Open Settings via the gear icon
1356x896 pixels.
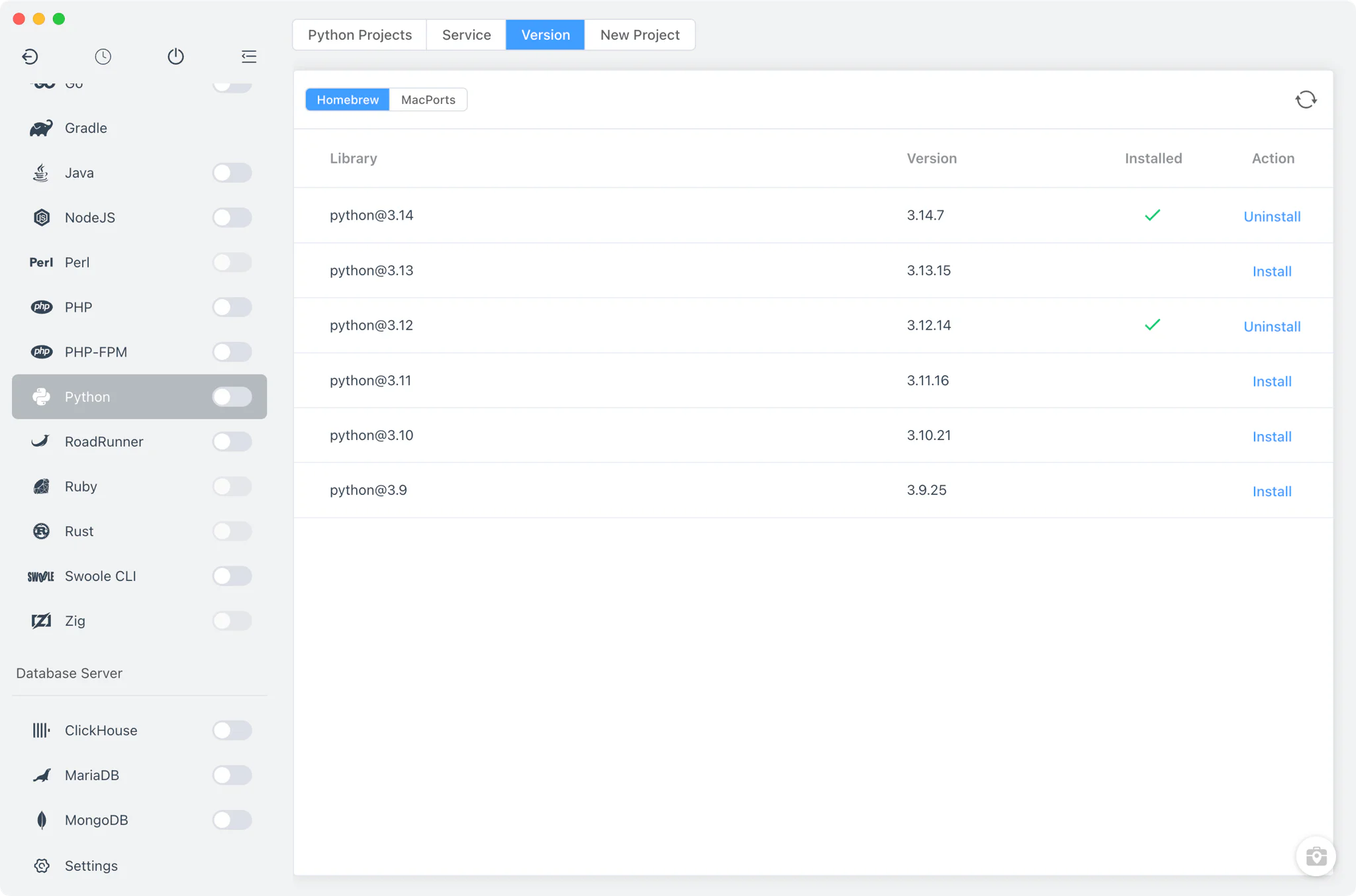41,866
